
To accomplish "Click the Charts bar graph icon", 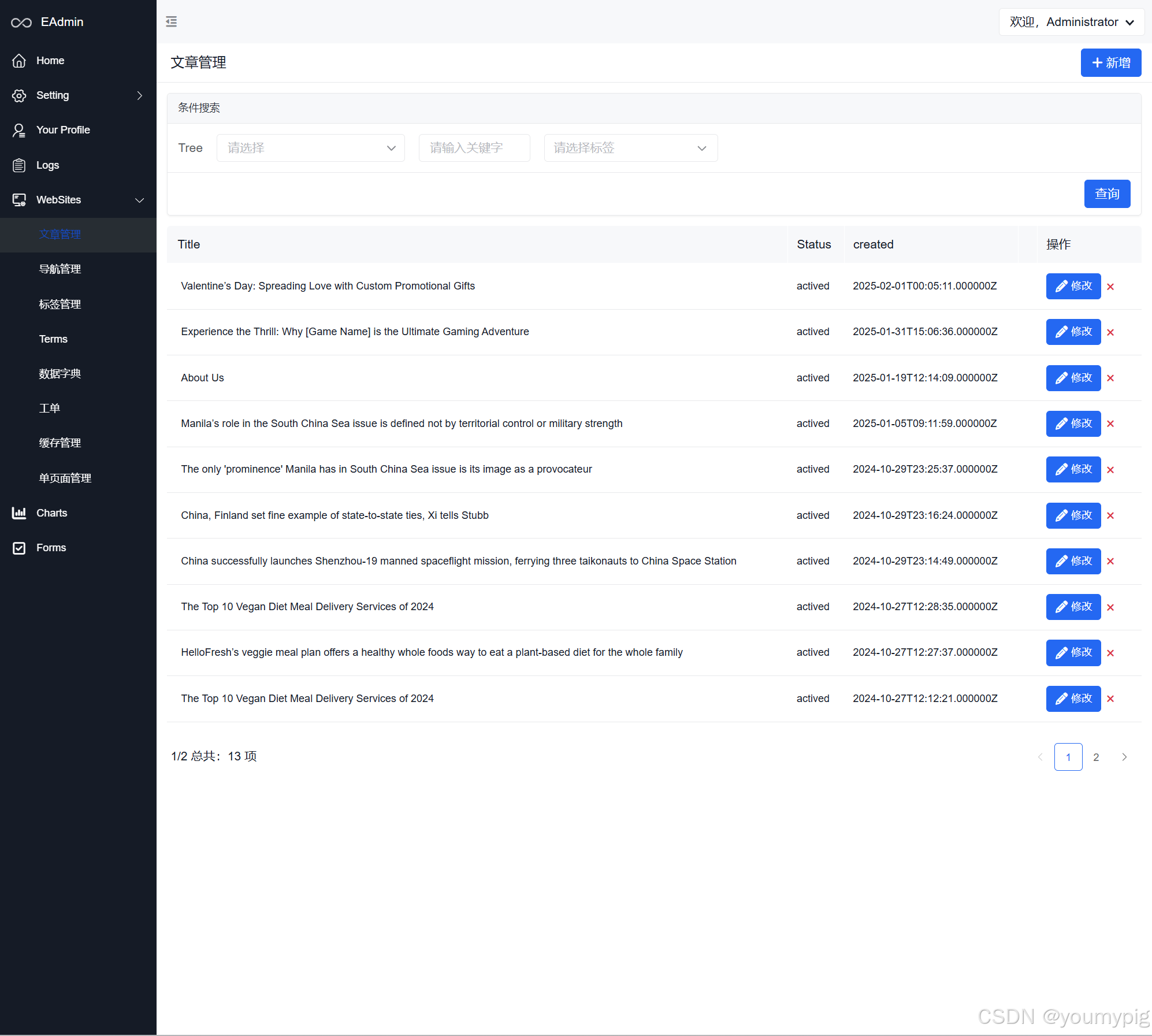I will pos(19,513).
